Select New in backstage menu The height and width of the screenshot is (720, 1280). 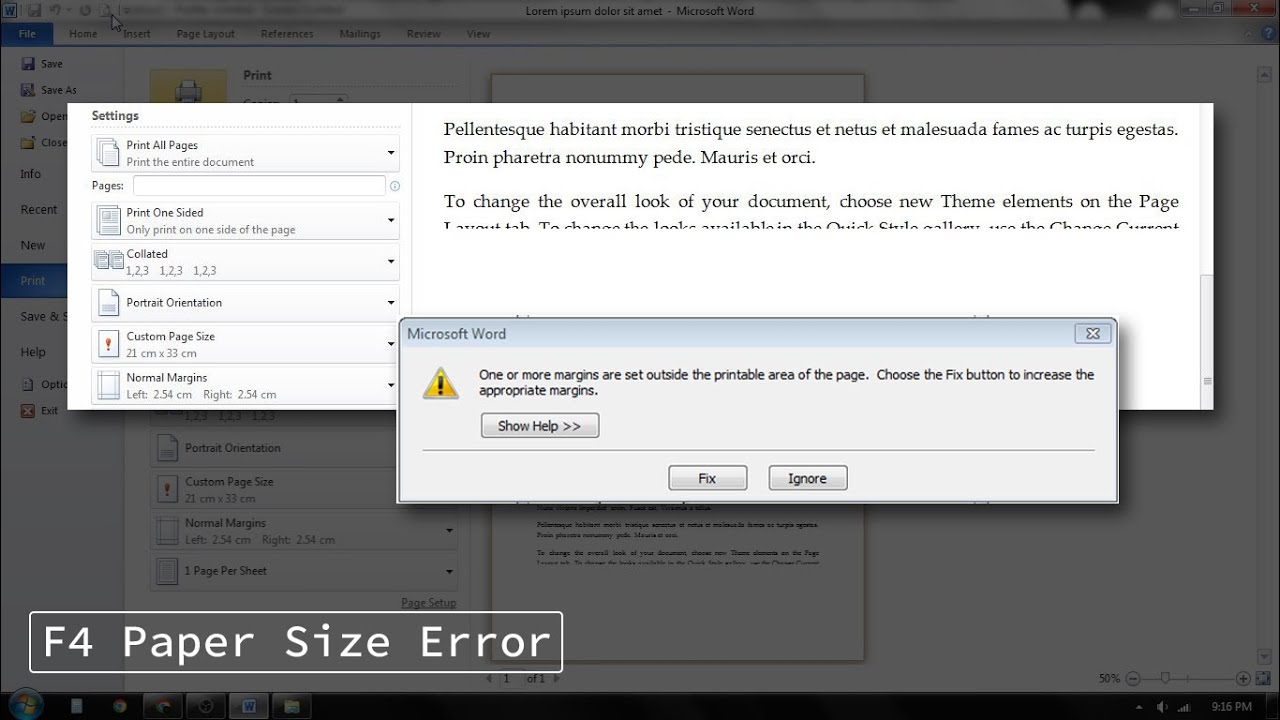(x=33, y=245)
